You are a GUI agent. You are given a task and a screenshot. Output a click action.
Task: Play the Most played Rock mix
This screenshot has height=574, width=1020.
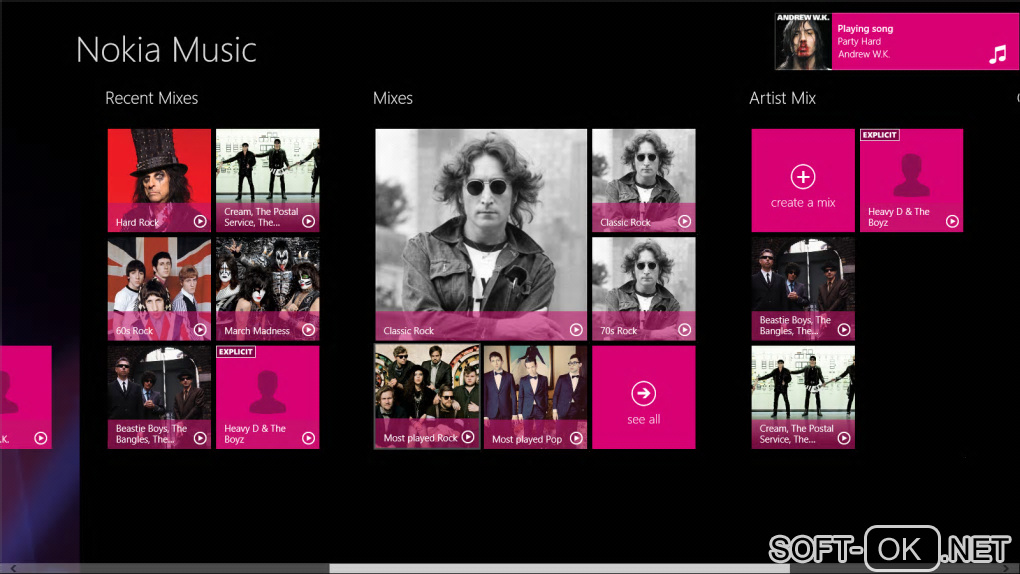(x=468, y=437)
